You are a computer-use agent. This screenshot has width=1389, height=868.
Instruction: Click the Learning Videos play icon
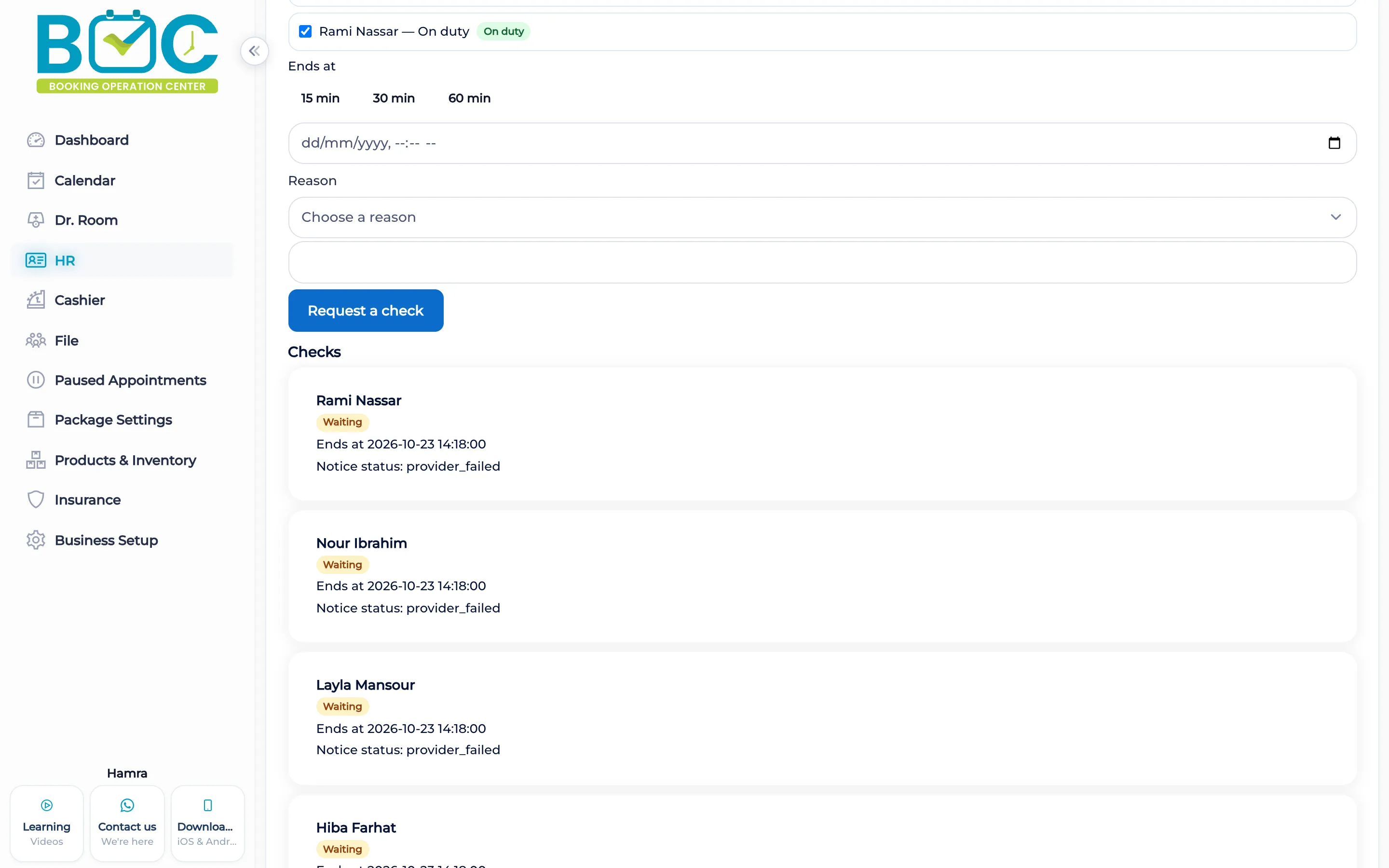[x=47, y=805]
